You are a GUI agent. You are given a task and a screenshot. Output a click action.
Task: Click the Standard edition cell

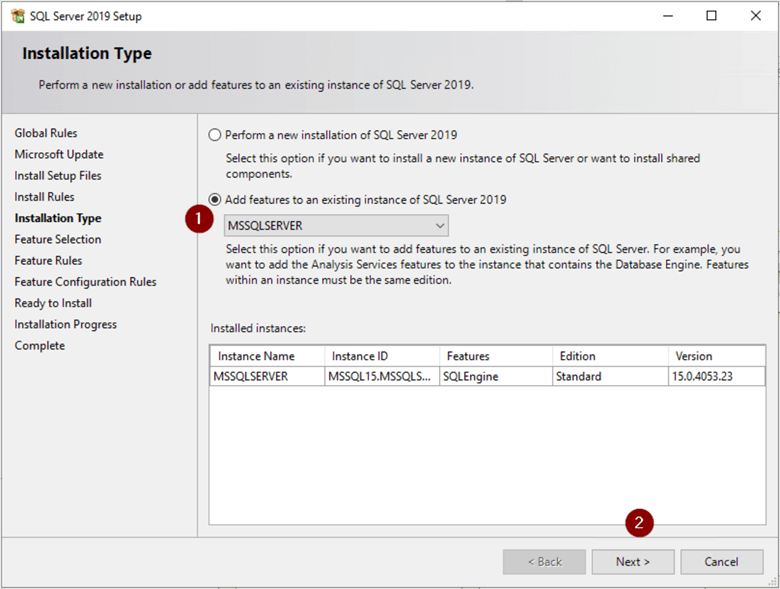(610, 377)
